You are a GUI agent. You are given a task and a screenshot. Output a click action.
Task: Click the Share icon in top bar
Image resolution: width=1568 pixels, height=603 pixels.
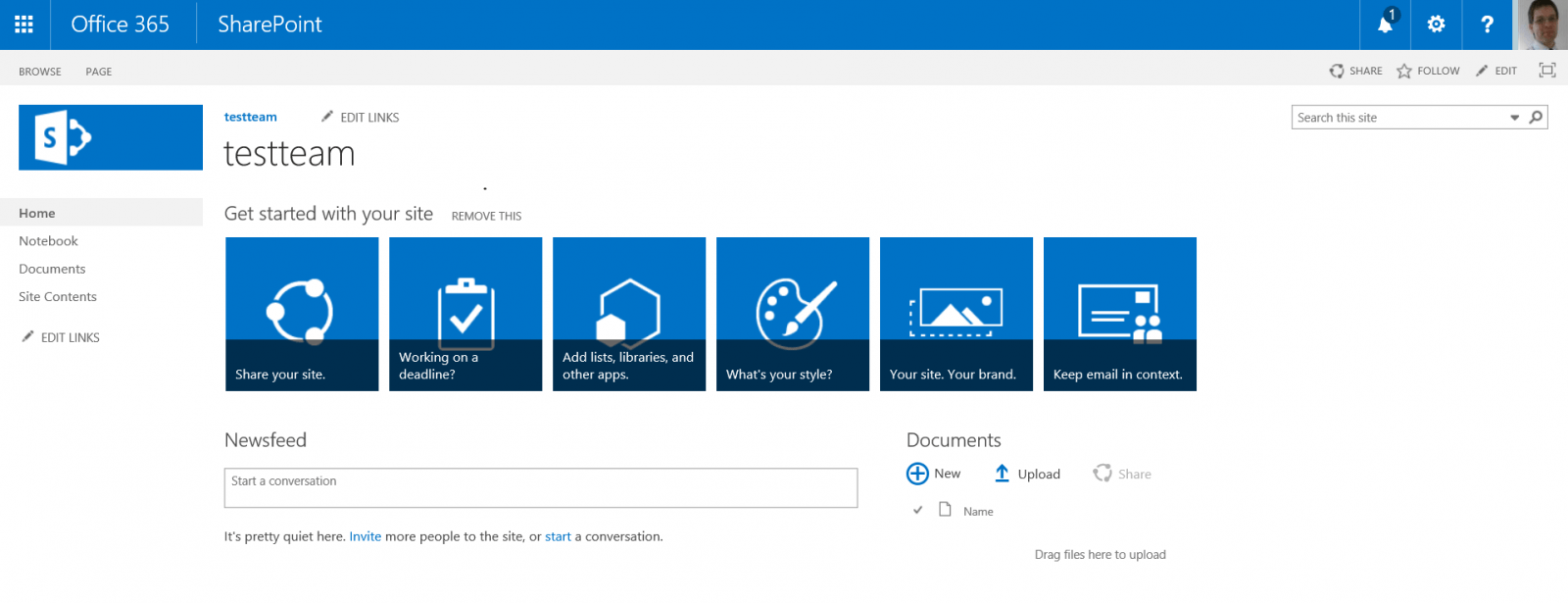tap(1337, 71)
